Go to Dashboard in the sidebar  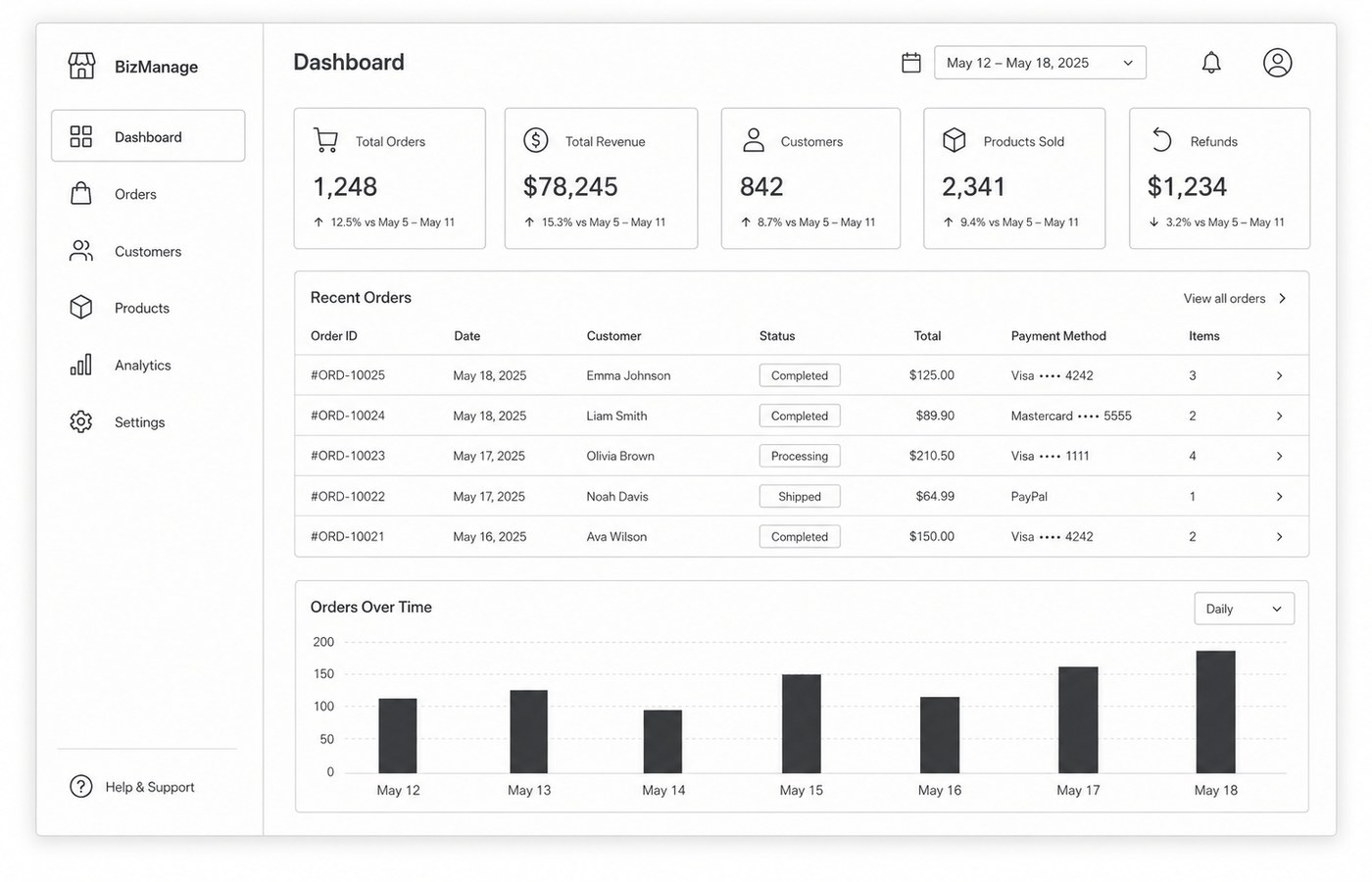tap(148, 136)
